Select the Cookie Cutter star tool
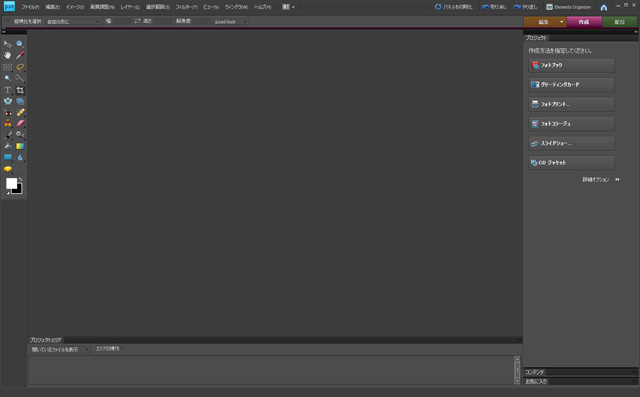 (8, 101)
